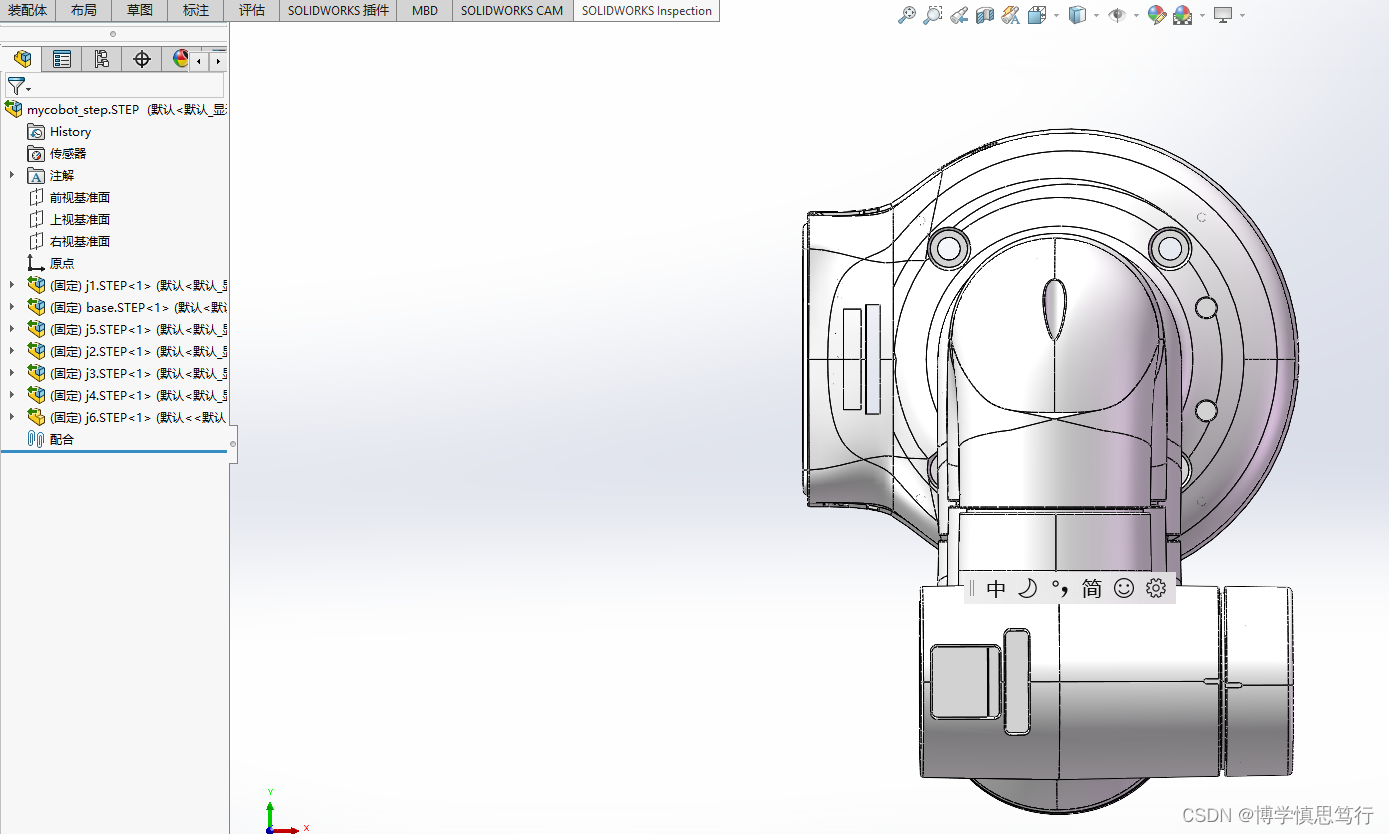The width and height of the screenshot is (1389, 834).
Task: Click the Apply Scene icon
Action: (x=1183, y=15)
